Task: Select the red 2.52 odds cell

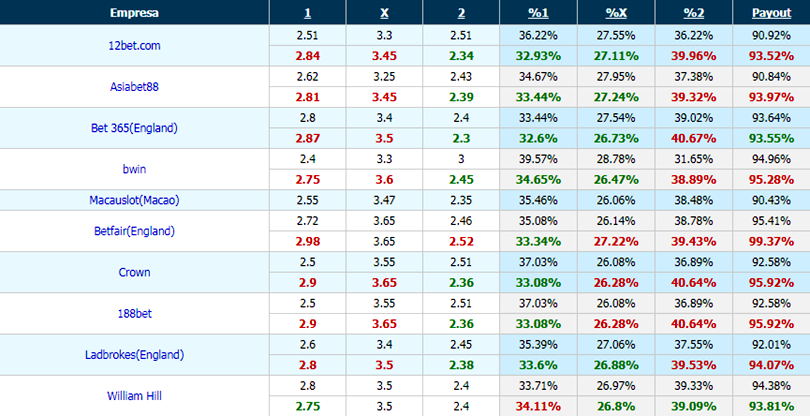Action: (x=461, y=241)
